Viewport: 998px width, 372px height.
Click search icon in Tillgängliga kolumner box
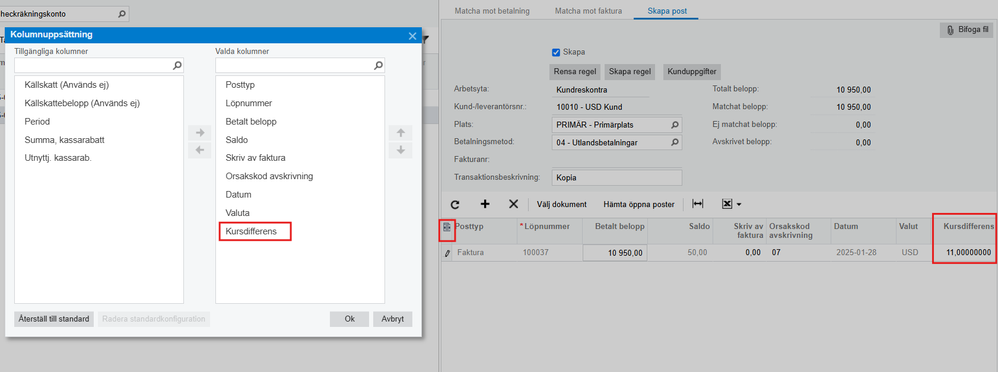coord(178,65)
